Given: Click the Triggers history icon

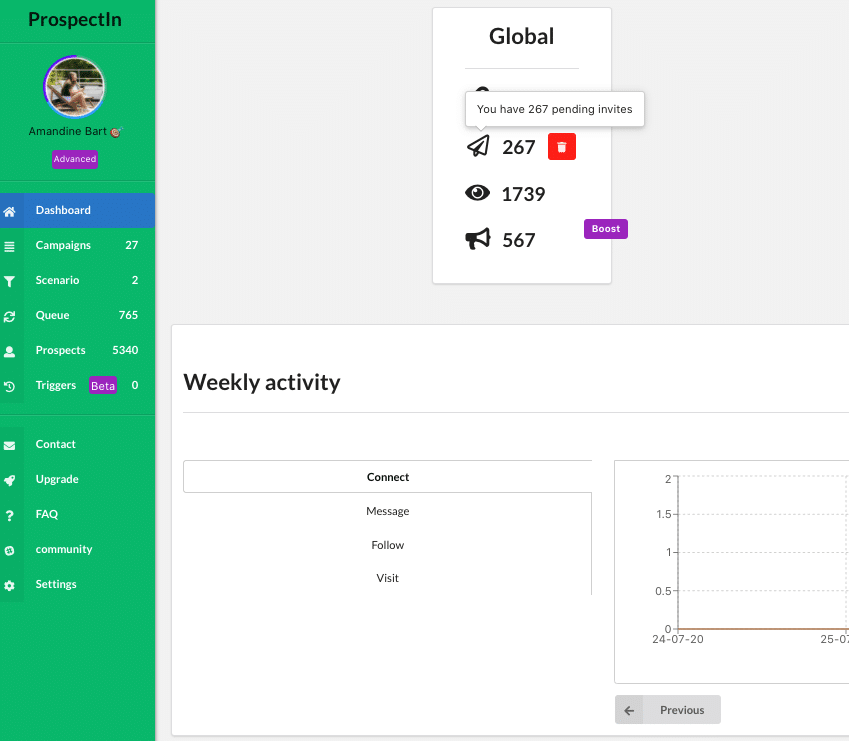Looking at the screenshot, I should [9, 386].
